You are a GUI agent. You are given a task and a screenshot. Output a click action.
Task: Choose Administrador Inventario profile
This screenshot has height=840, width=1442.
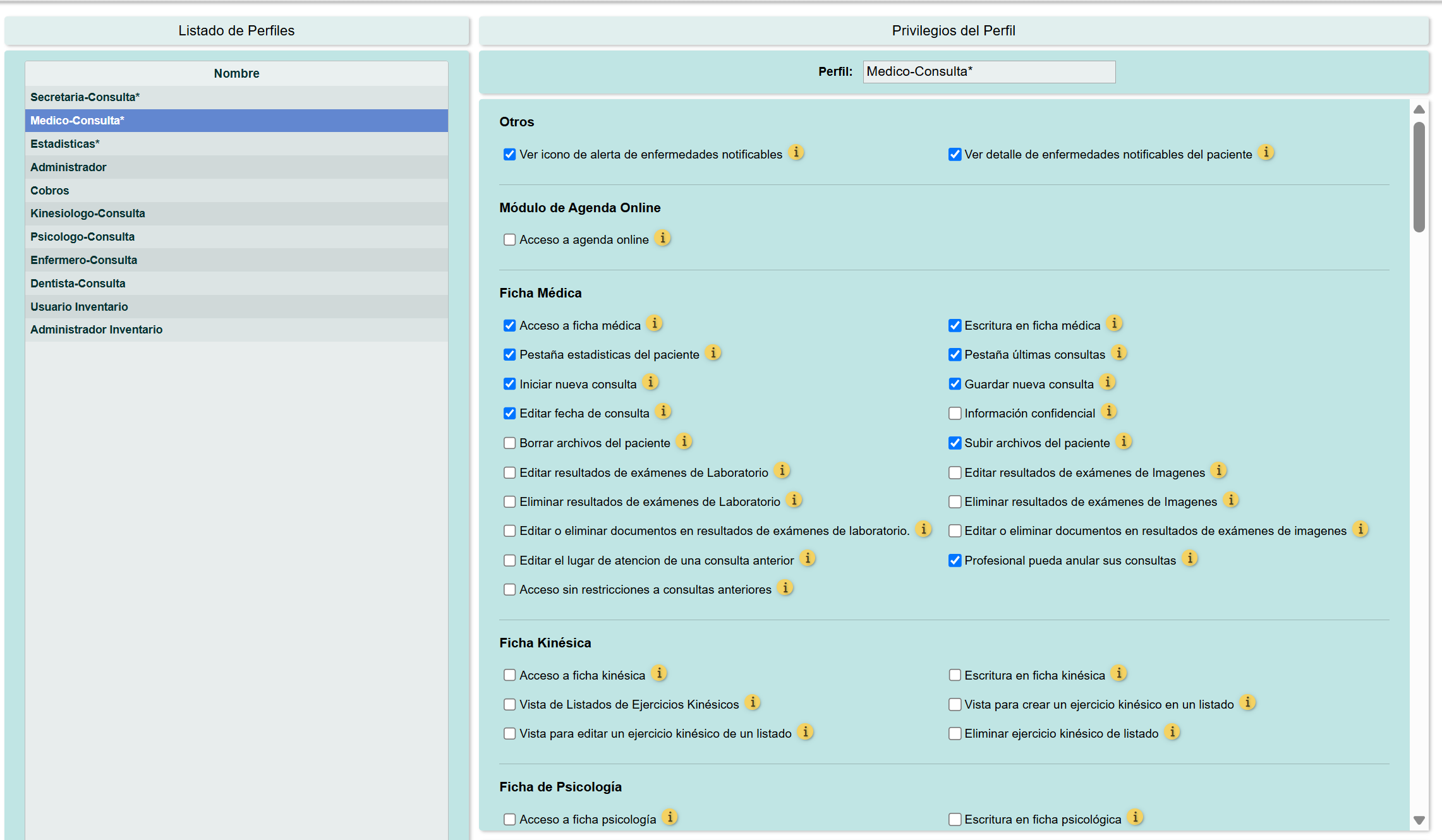click(236, 330)
